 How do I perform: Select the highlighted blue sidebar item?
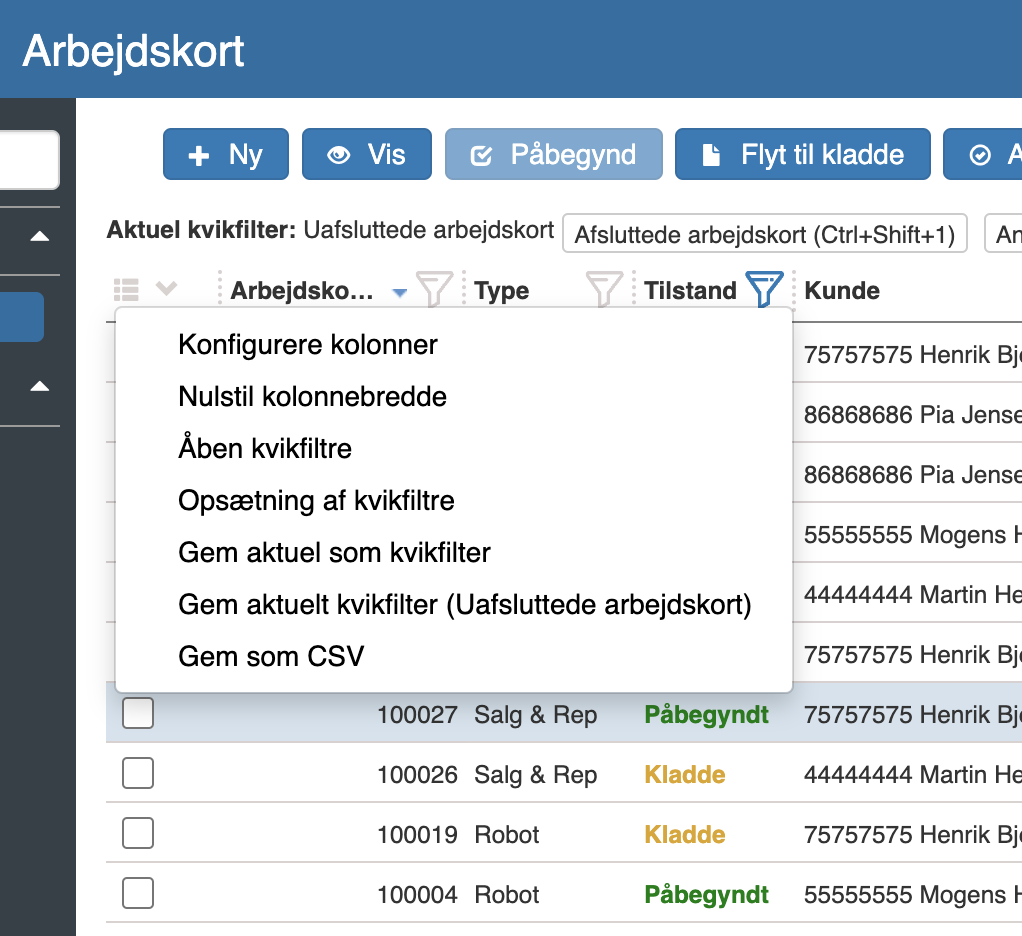pyautogui.click(x=22, y=317)
